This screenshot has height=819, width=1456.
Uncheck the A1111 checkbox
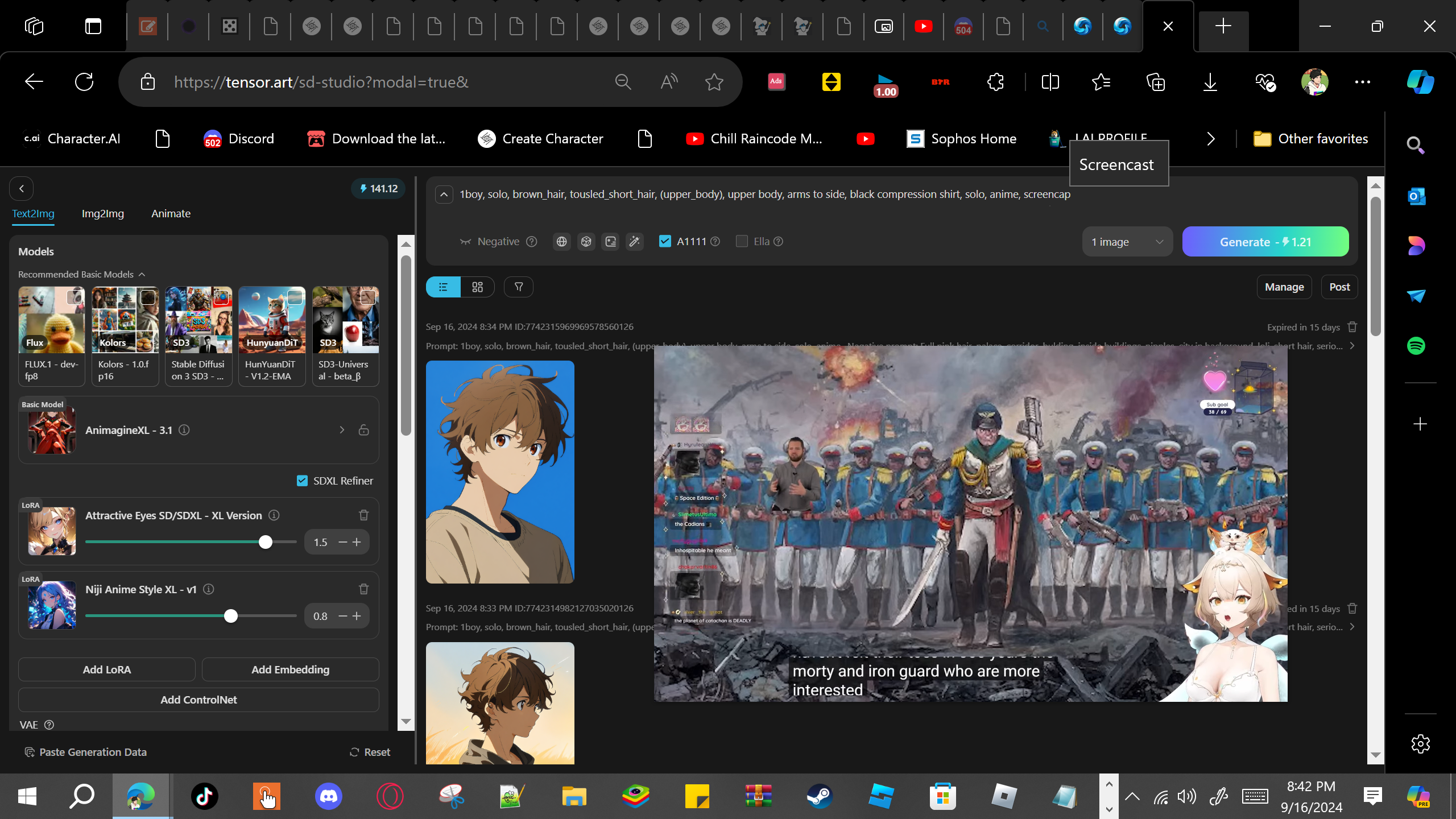(664, 241)
